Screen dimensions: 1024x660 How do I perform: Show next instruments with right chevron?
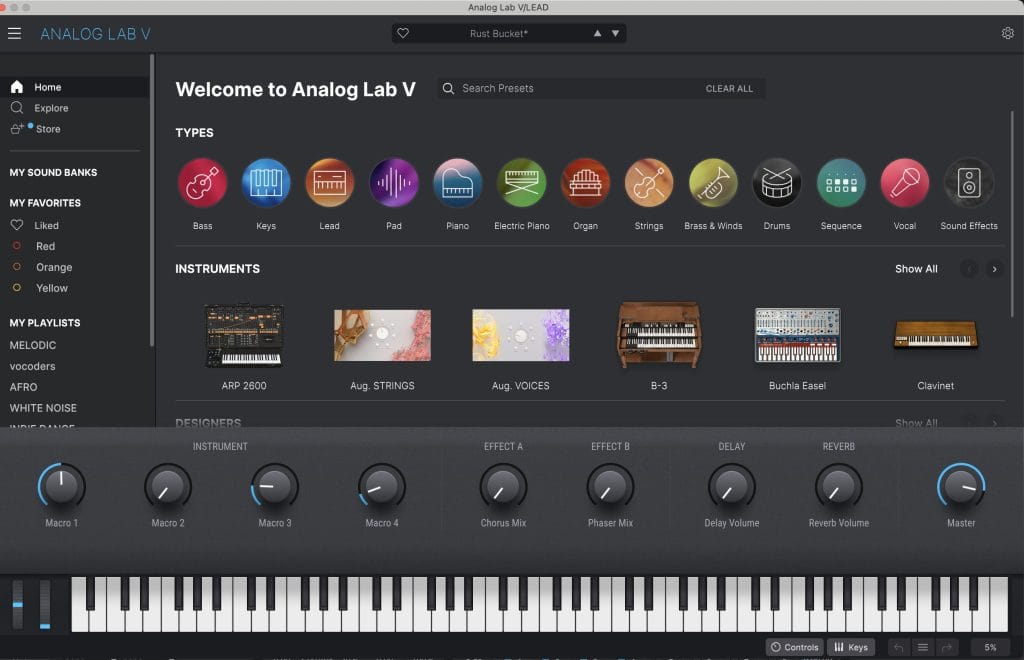(x=995, y=269)
